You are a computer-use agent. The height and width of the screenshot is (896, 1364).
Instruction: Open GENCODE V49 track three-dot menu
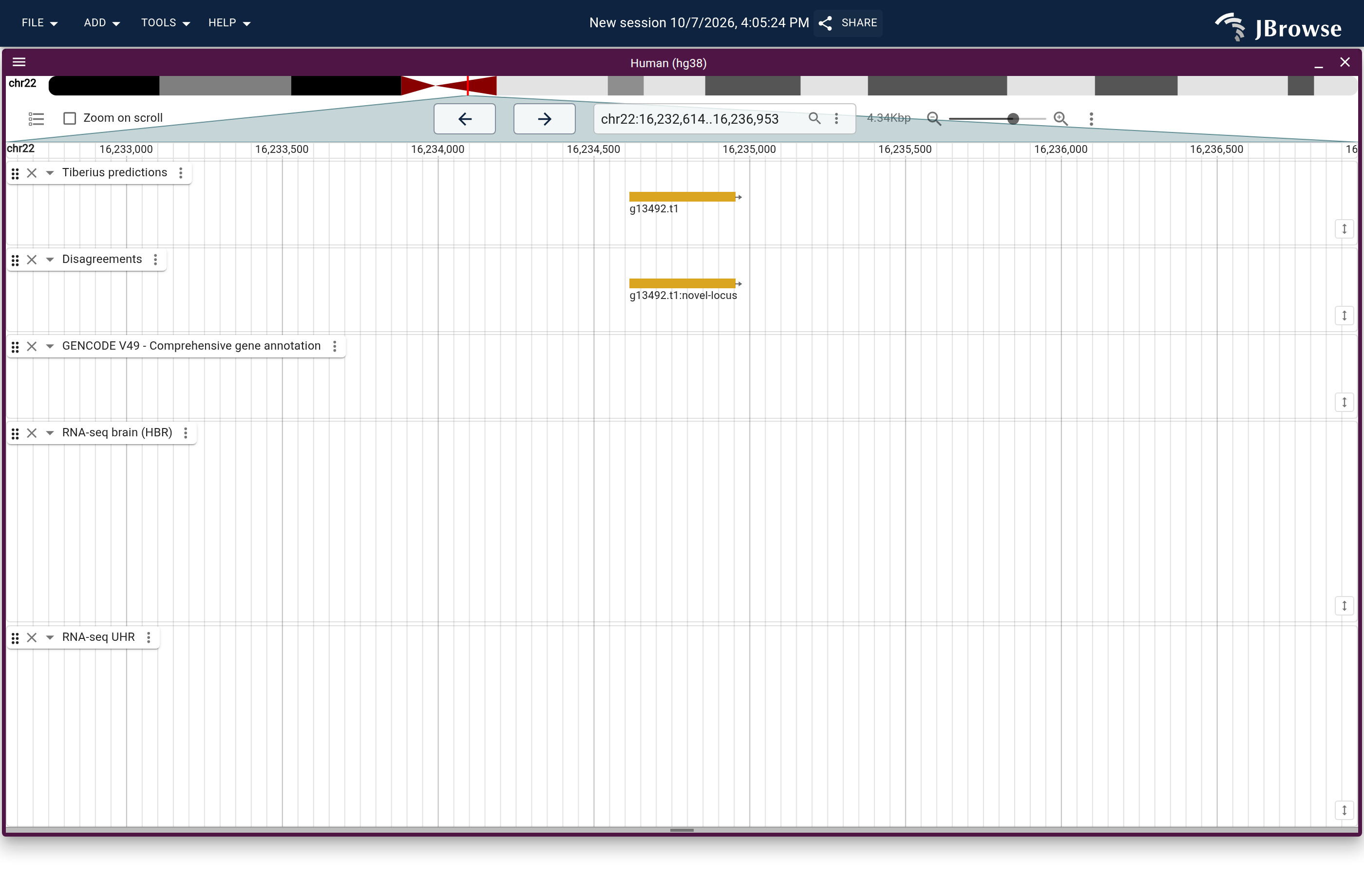[x=335, y=346]
